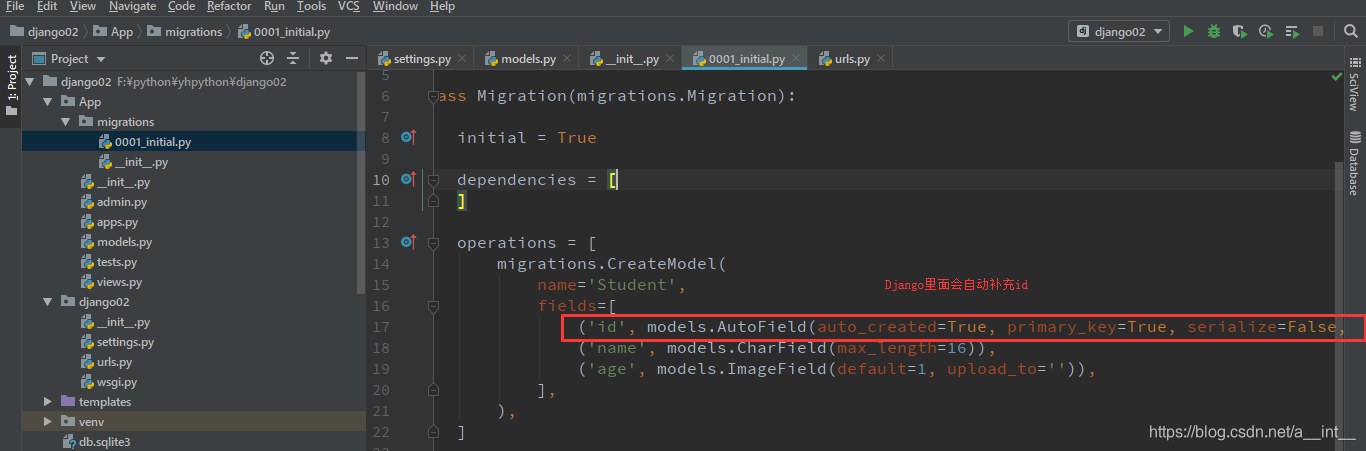This screenshot has height=451, width=1366.
Task: Start debugging with the green bug icon
Action: coord(1214,32)
